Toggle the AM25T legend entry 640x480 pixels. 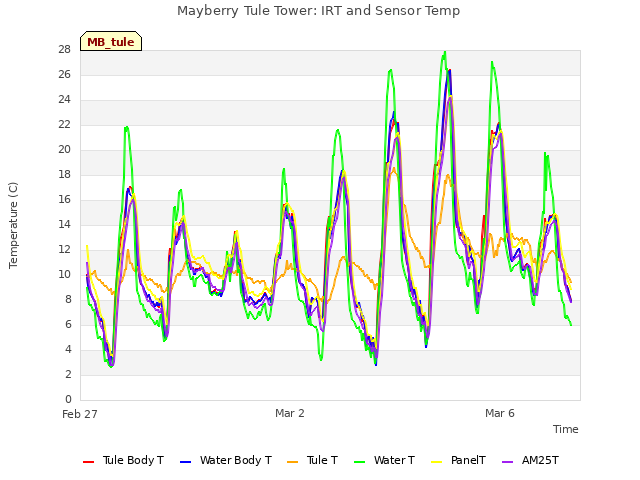[x=530, y=460]
